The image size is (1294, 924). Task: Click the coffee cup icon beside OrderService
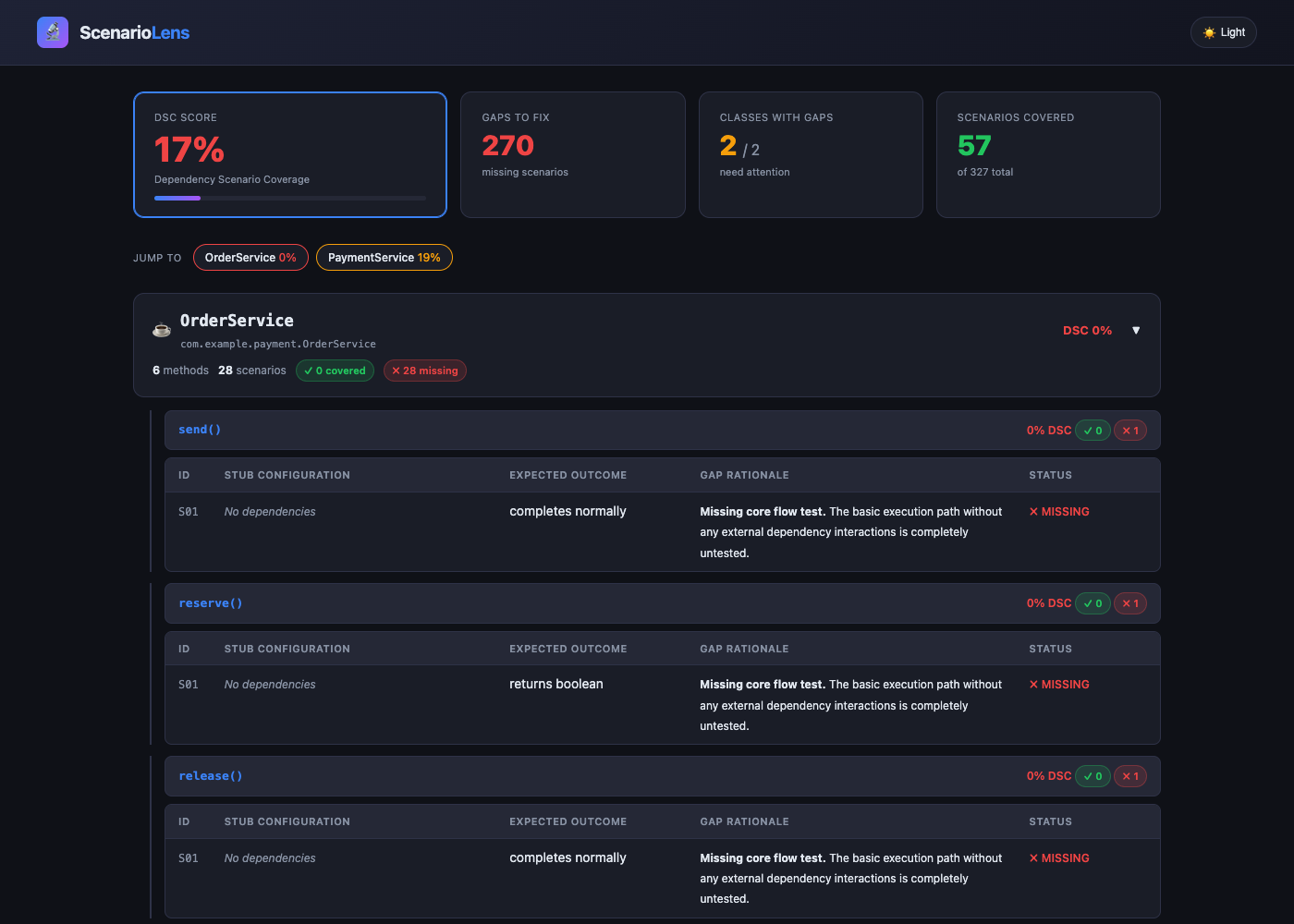pyautogui.click(x=162, y=330)
